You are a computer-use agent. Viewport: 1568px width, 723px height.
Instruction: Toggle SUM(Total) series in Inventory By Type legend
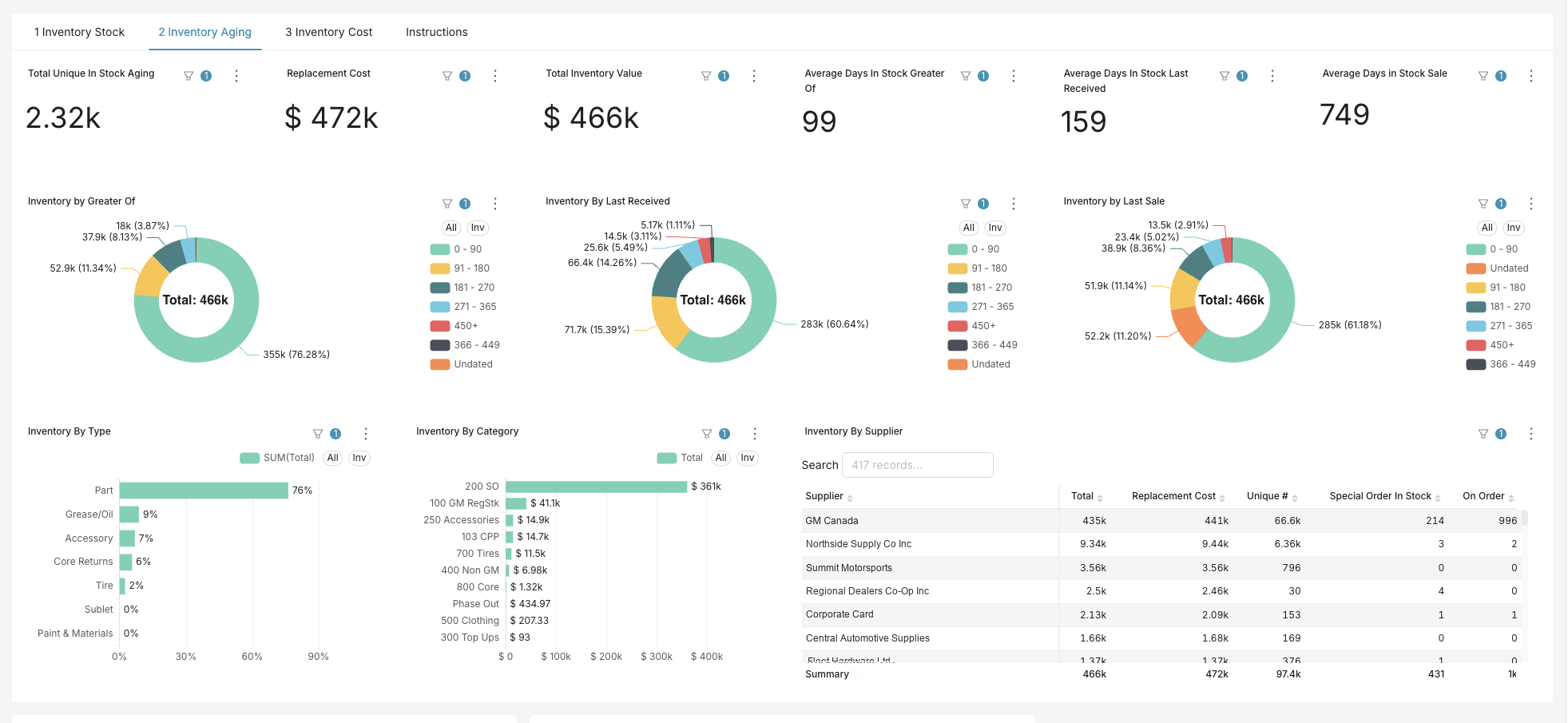coord(277,458)
